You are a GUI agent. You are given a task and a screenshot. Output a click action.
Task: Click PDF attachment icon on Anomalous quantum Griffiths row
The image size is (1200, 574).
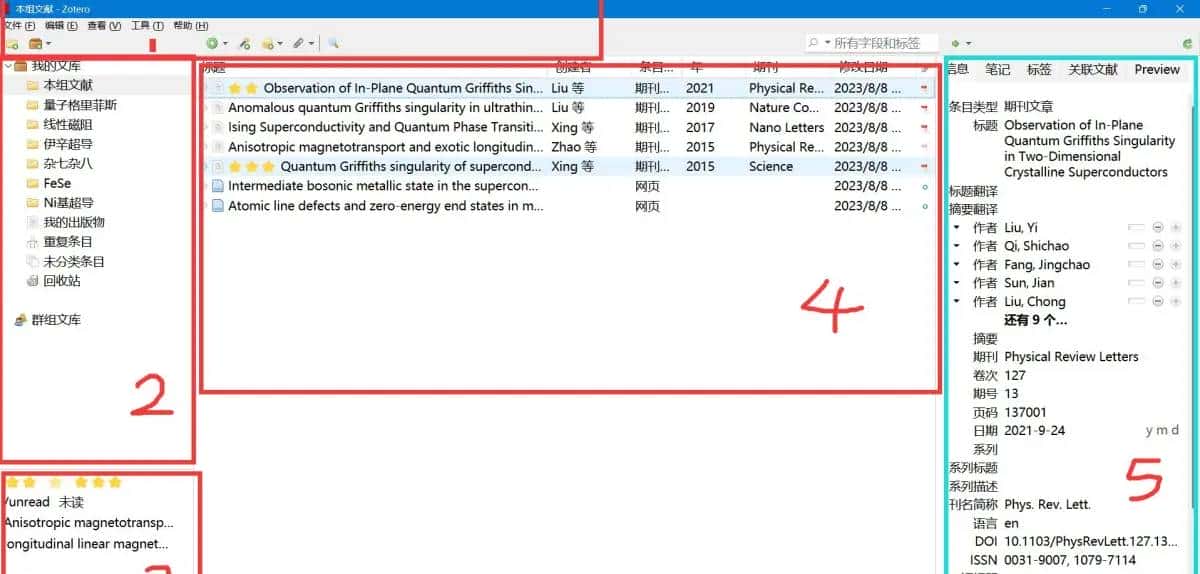tap(924, 108)
